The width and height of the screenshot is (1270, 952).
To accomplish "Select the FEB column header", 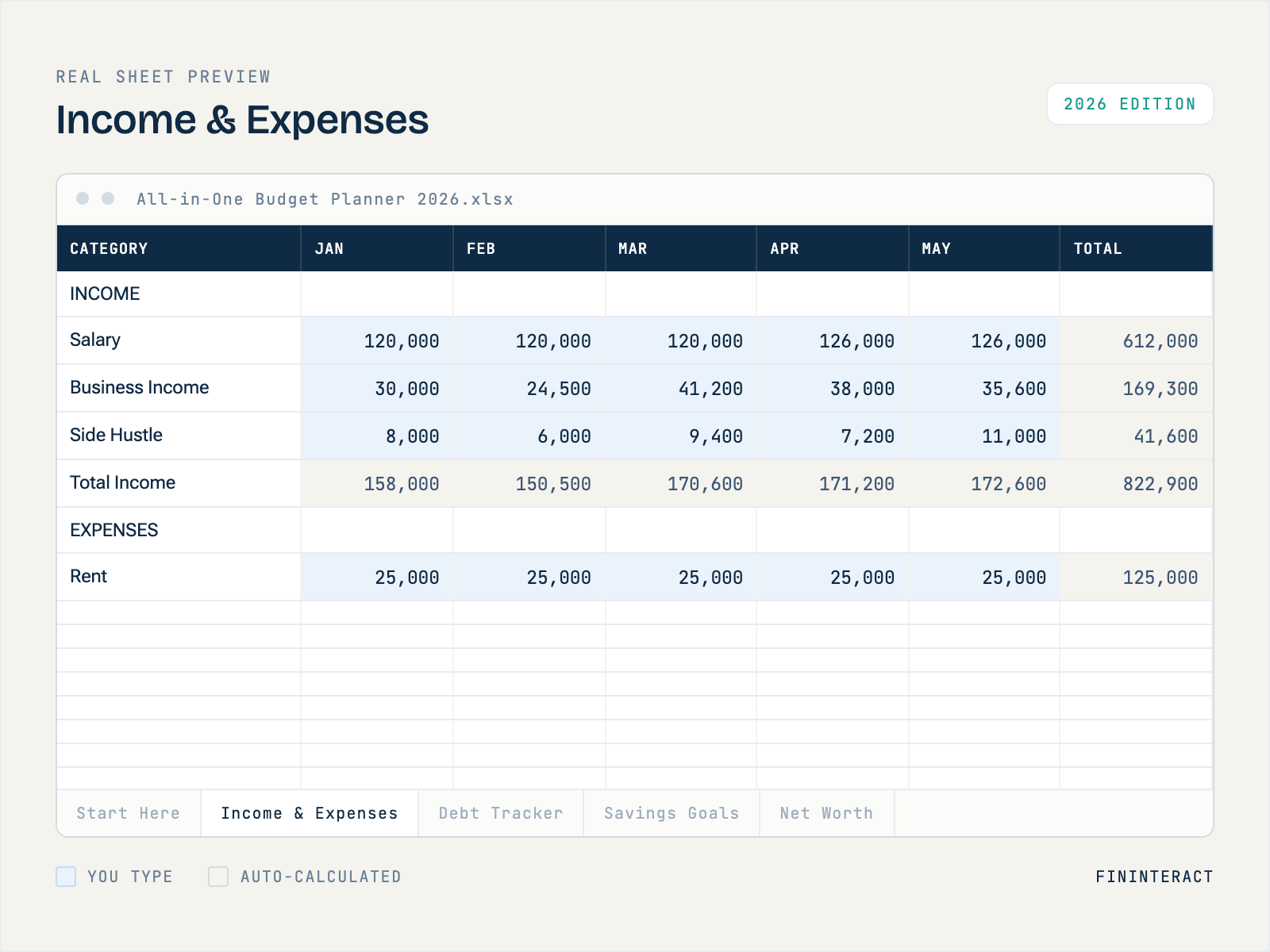I will [x=529, y=248].
